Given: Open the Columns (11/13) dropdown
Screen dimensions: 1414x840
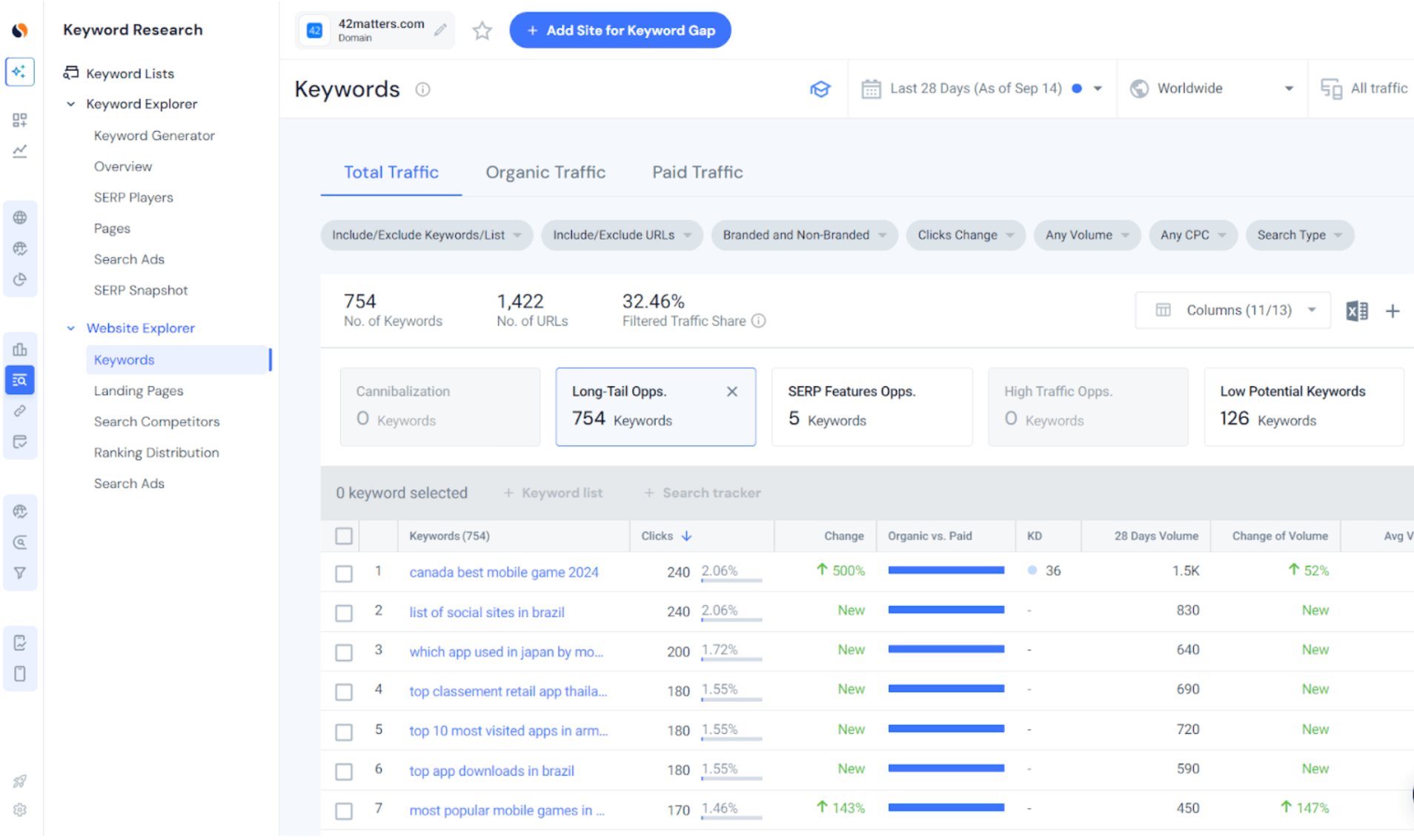Looking at the screenshot, I should (1232, 310).
